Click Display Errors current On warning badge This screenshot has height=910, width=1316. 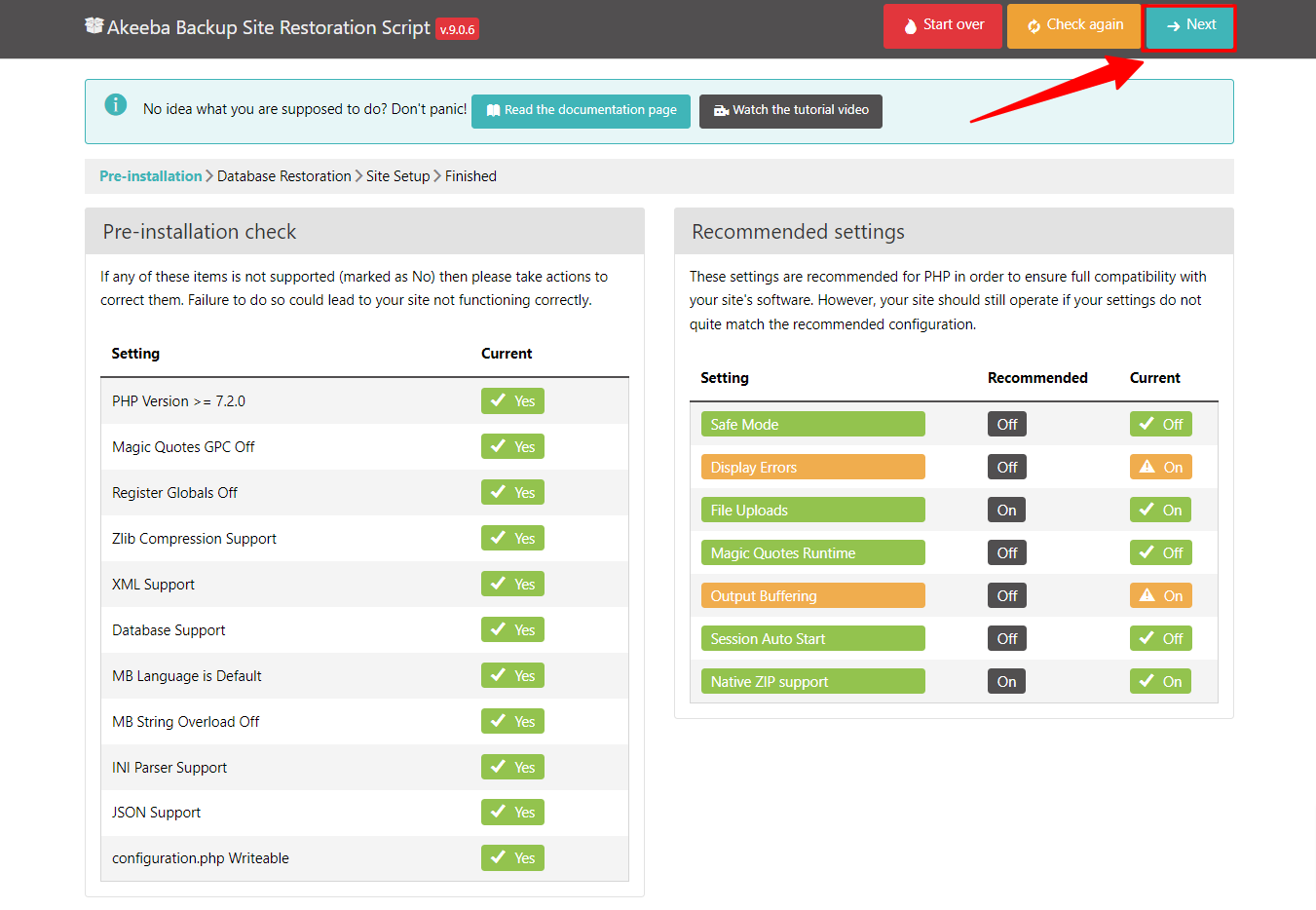coord(1160,467)
